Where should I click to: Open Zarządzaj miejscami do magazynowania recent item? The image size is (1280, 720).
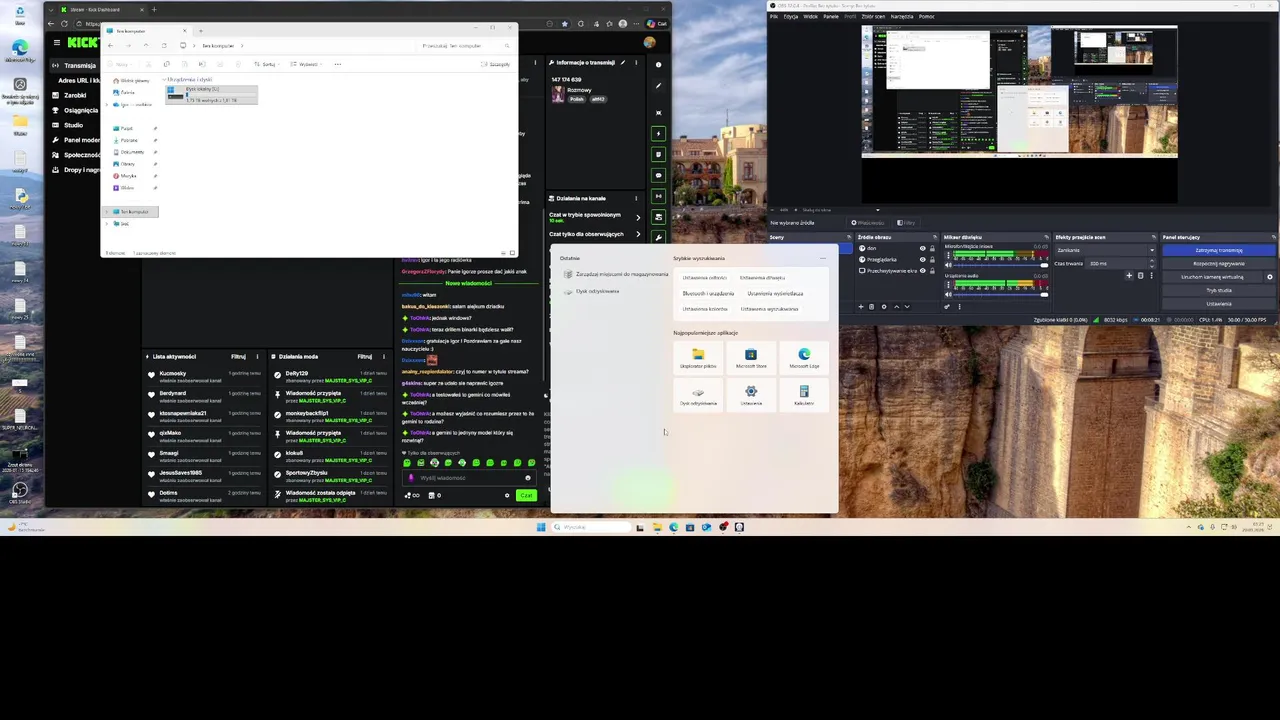coord(616,274)
